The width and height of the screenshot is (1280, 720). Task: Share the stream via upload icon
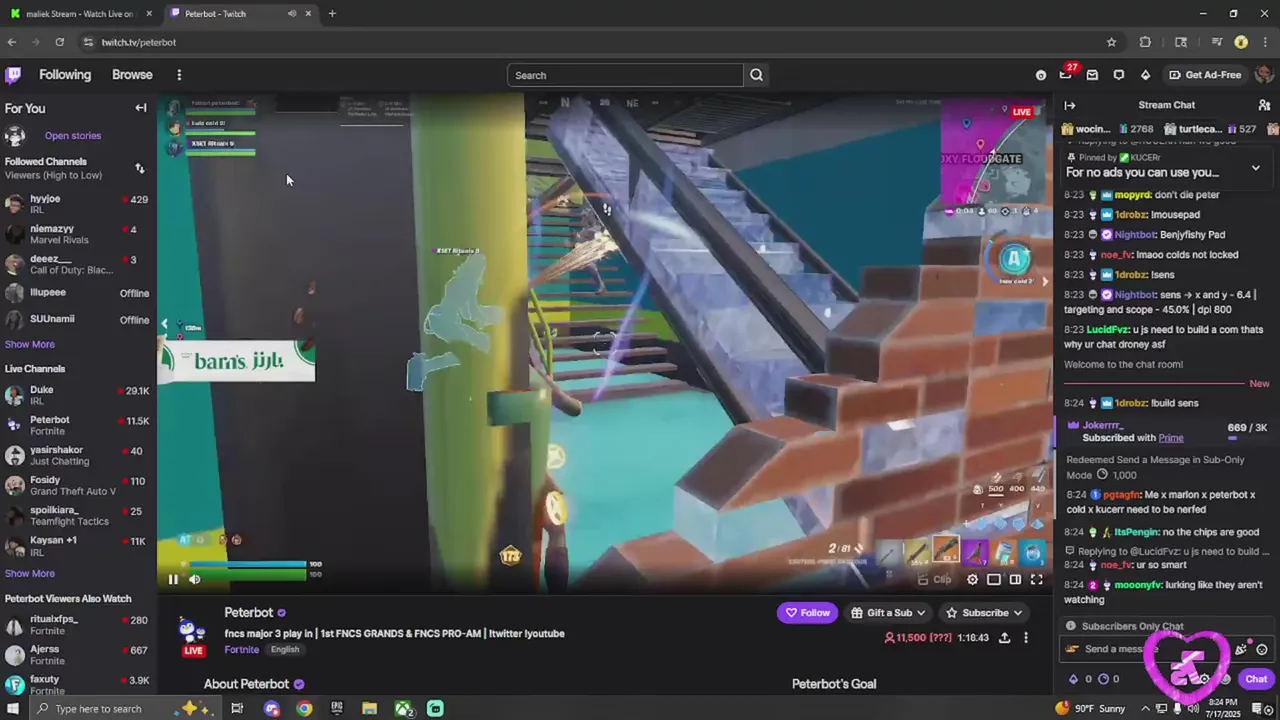pos(1004,638)
